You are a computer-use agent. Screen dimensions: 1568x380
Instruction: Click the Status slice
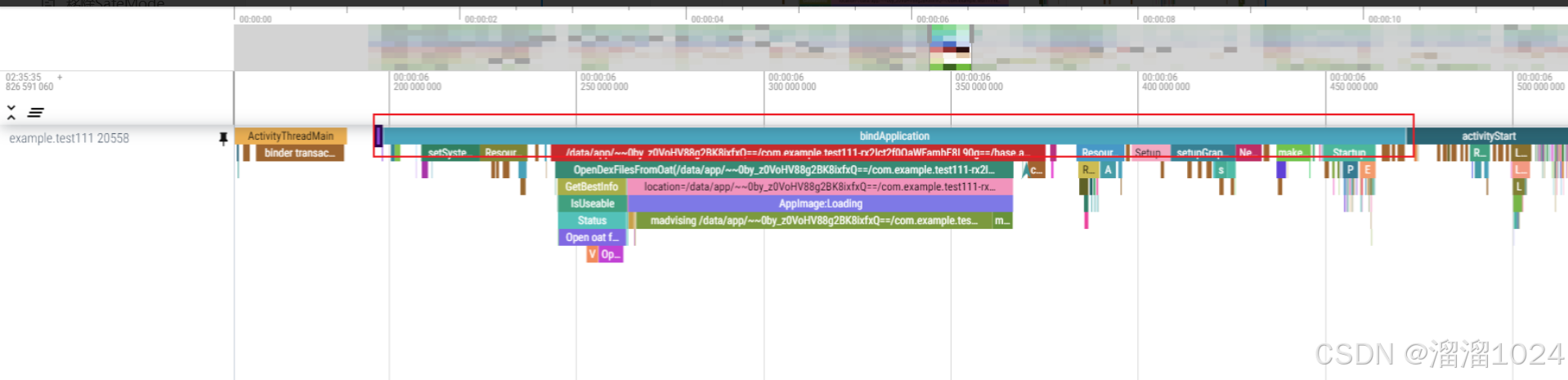(x=592, y=221)
